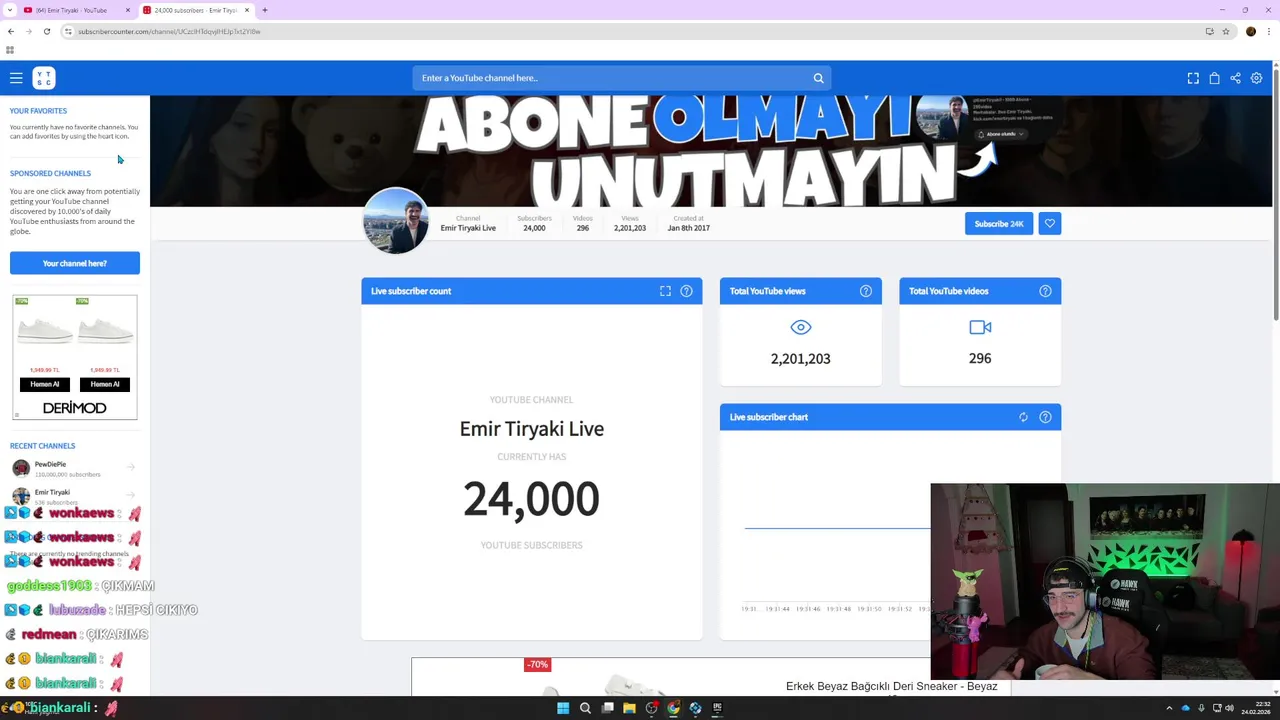Open the Windows Start menu

pyautogui.click(x=563, y=708)
